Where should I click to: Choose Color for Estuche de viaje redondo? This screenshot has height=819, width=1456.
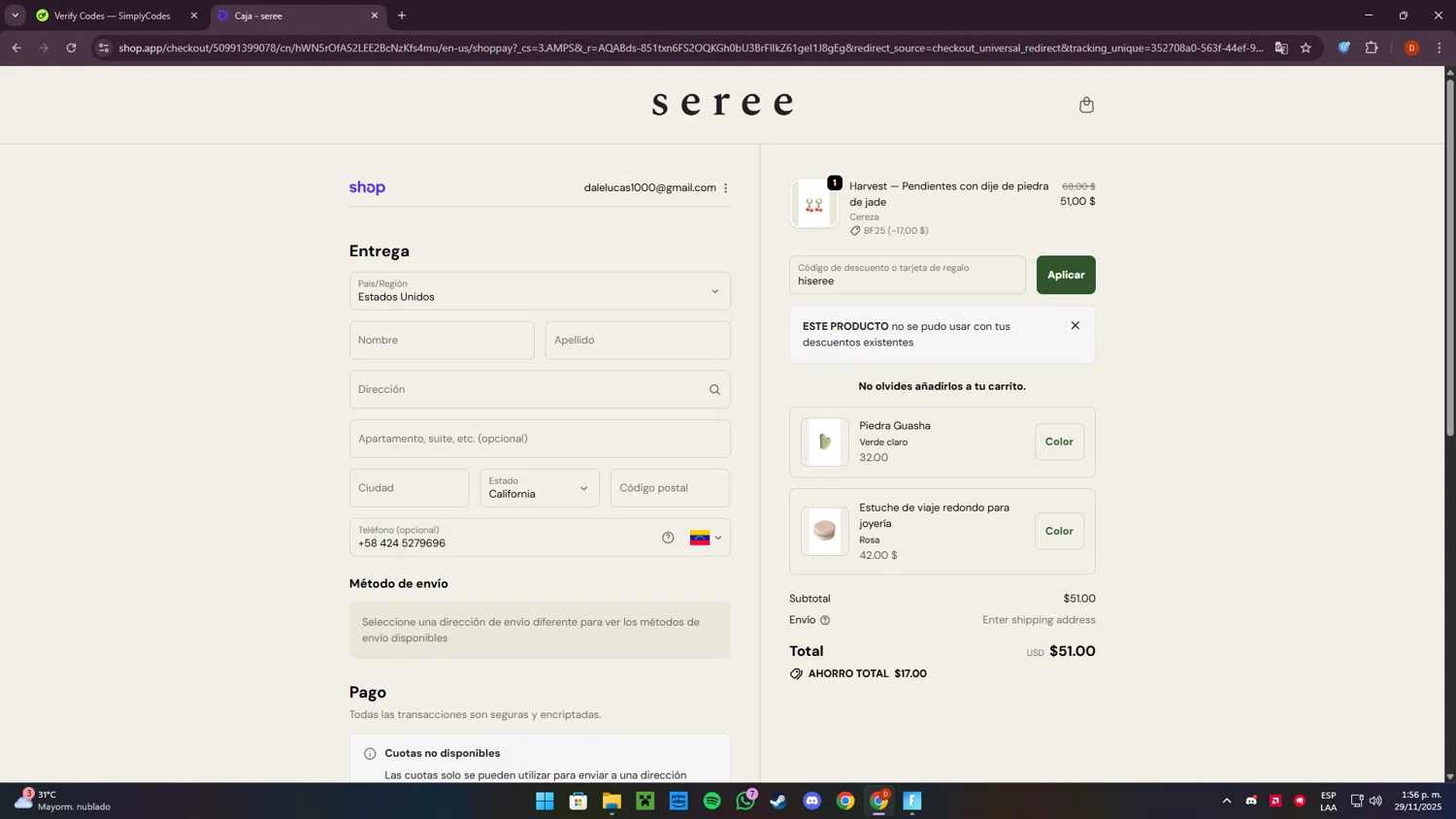[x=1059, y=532]
